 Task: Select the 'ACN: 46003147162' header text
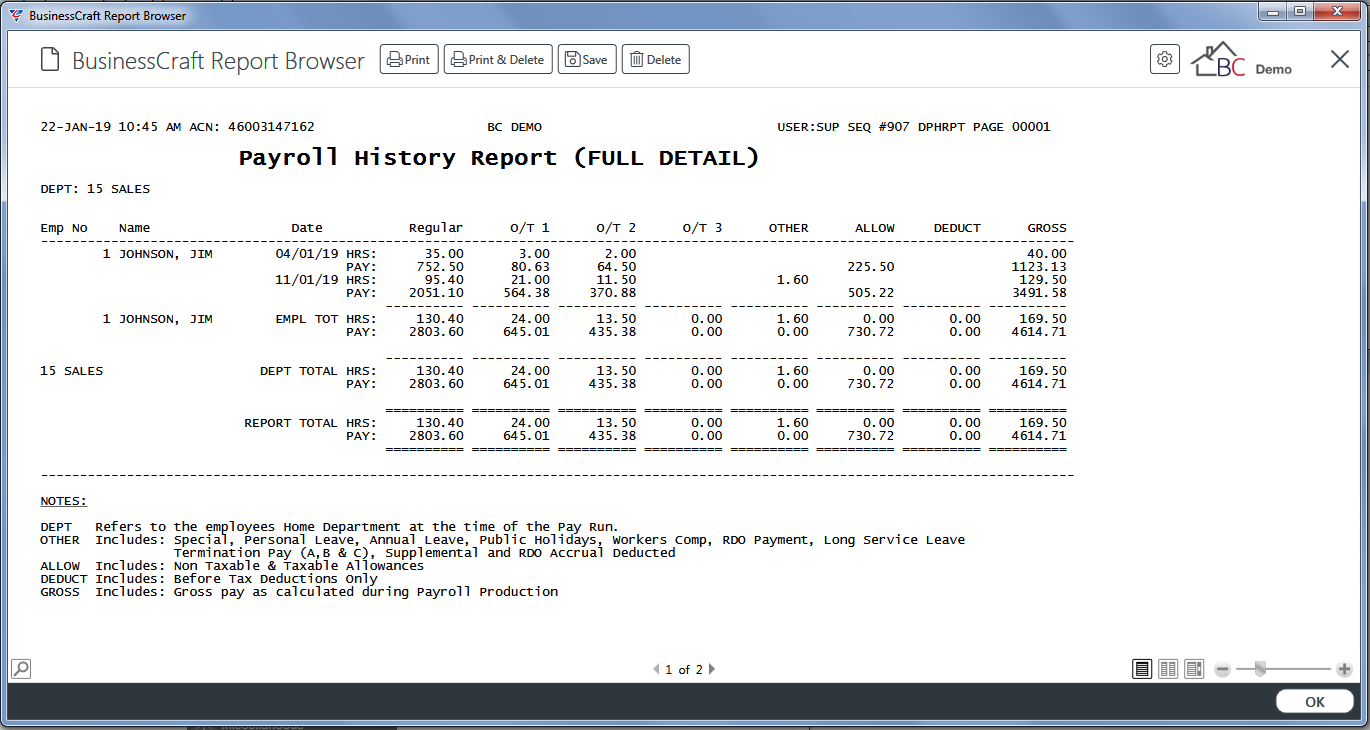tap(252, 127)
